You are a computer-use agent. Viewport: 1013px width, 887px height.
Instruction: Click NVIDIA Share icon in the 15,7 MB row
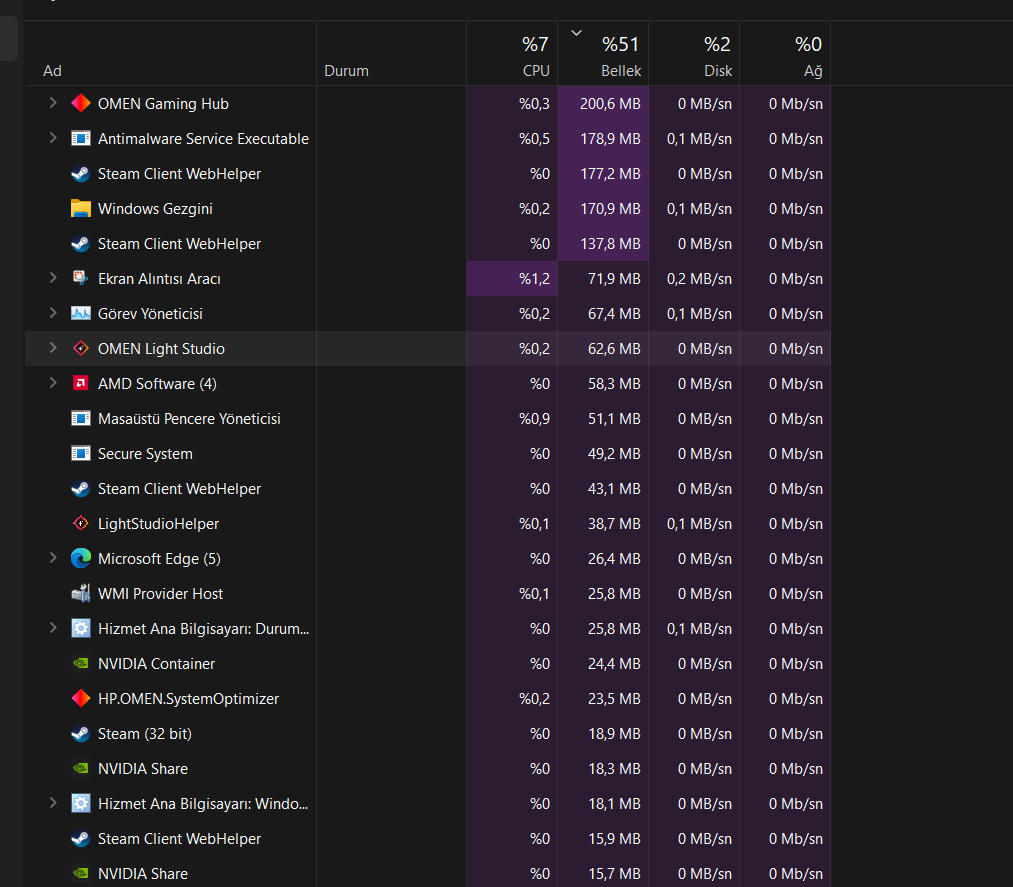pos(81,873)
